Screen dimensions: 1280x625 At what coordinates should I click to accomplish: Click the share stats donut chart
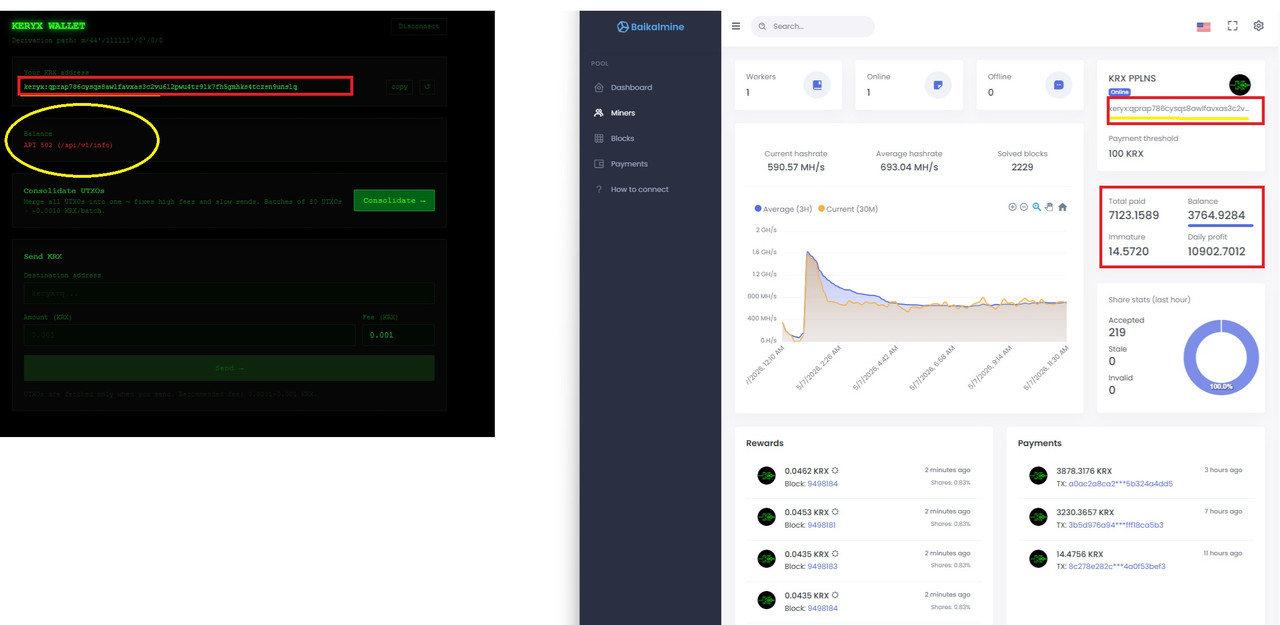pos(1220,357)
